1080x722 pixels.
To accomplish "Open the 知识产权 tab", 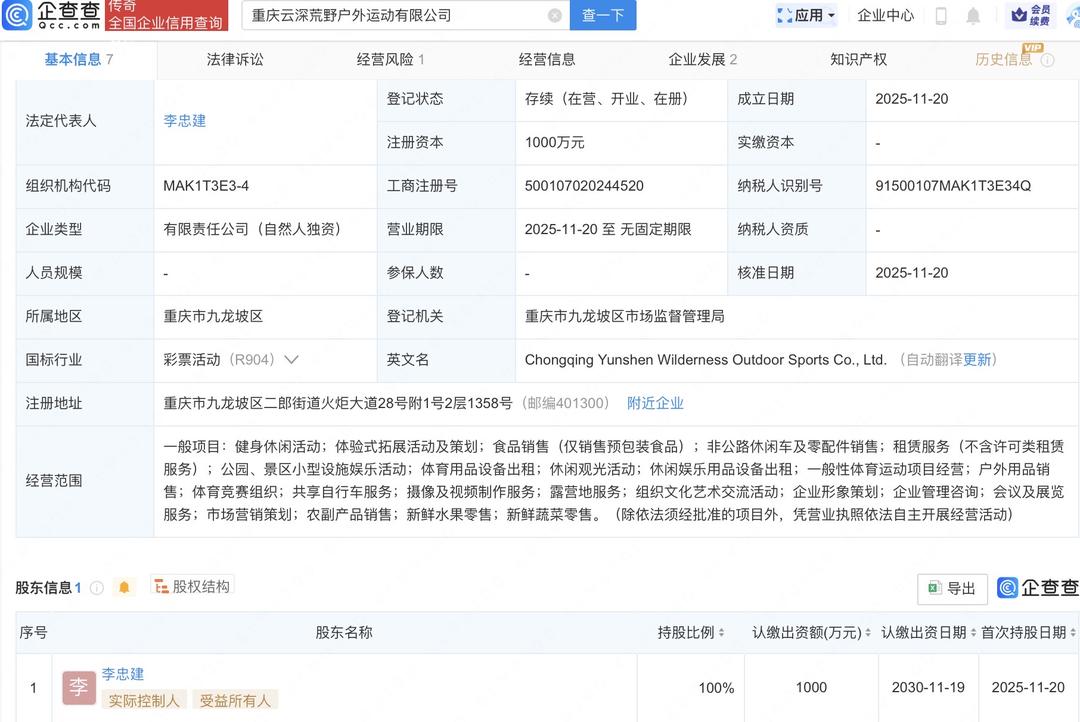I will tap(858, 60).
